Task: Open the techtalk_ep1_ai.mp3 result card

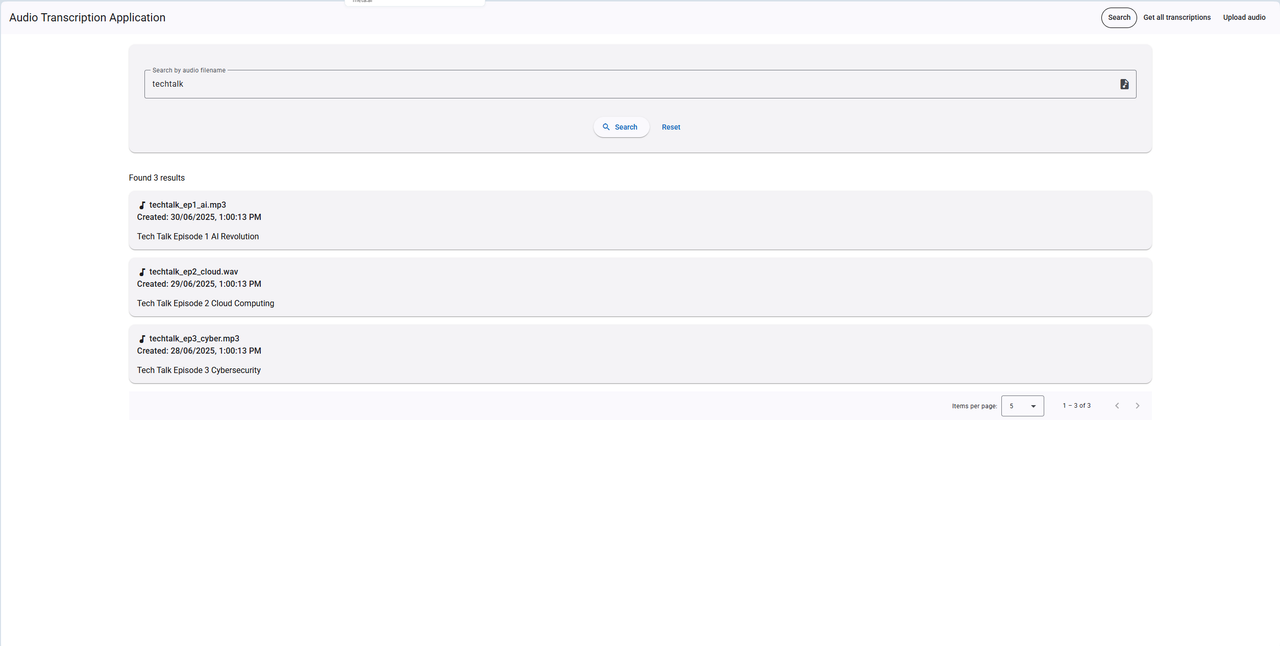Action: [x=640, y=220]
